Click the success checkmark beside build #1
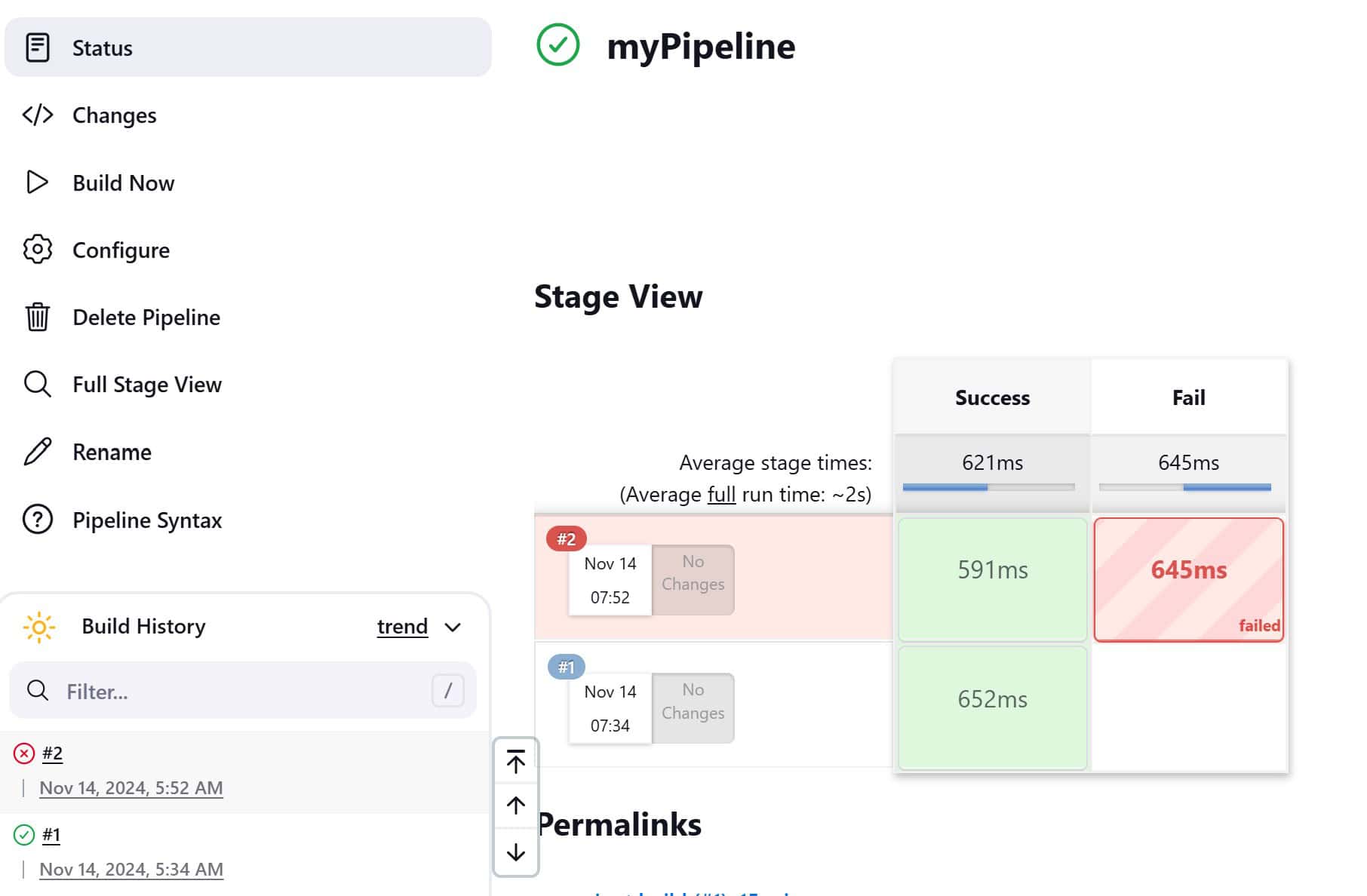The image size is (1367, 896). pos(23,833)
